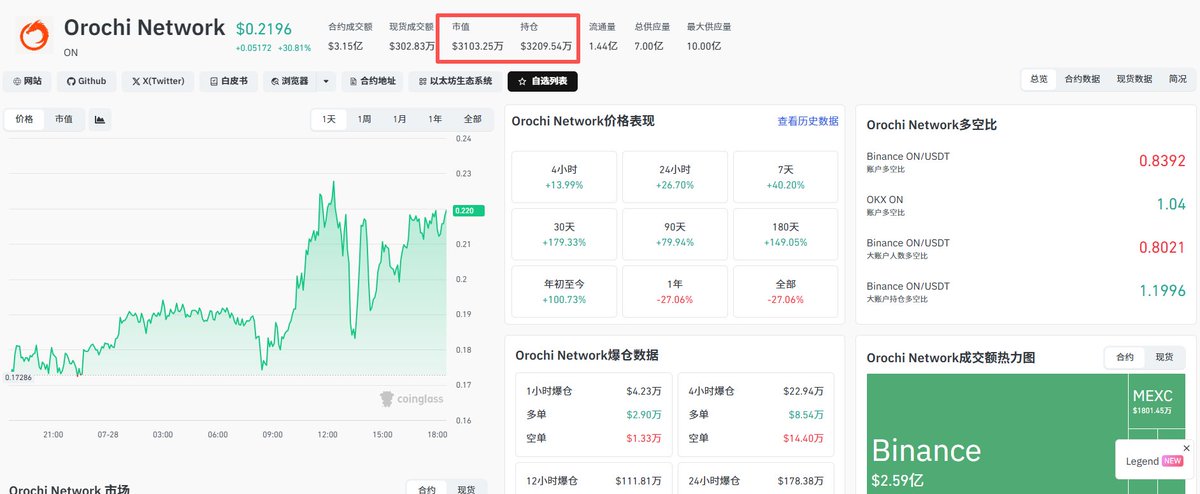
Task: Add to 自选列表 watchlist
Action: pyautogui.click(x=542, y=81)
